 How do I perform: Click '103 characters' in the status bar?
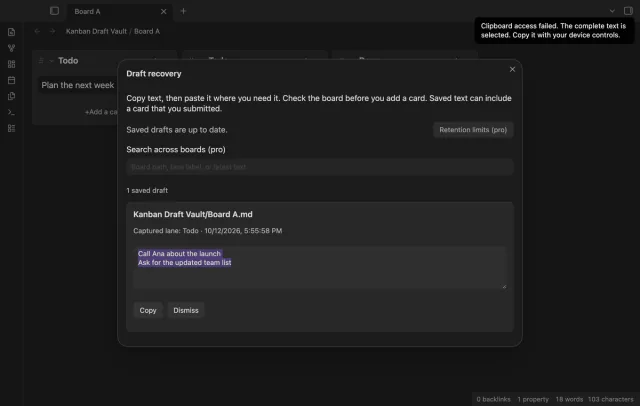[x=611, y=399]
